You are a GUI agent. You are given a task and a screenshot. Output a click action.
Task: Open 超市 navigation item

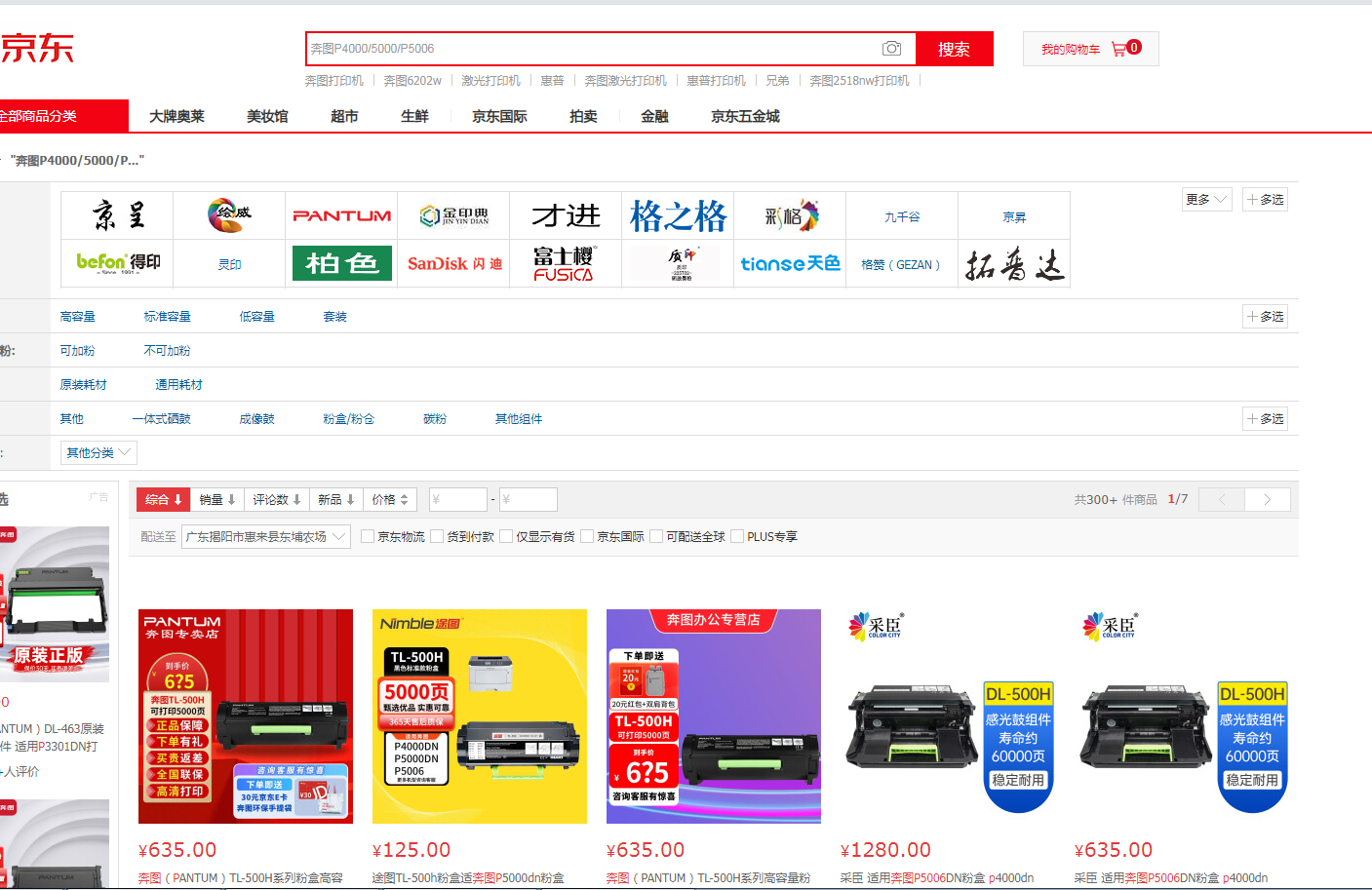click(344, 116)
